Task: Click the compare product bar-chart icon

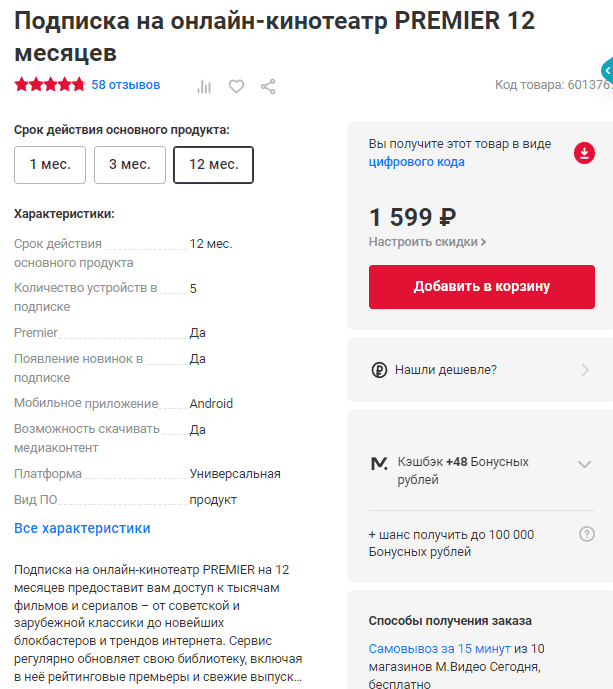Action: (204, 86)
